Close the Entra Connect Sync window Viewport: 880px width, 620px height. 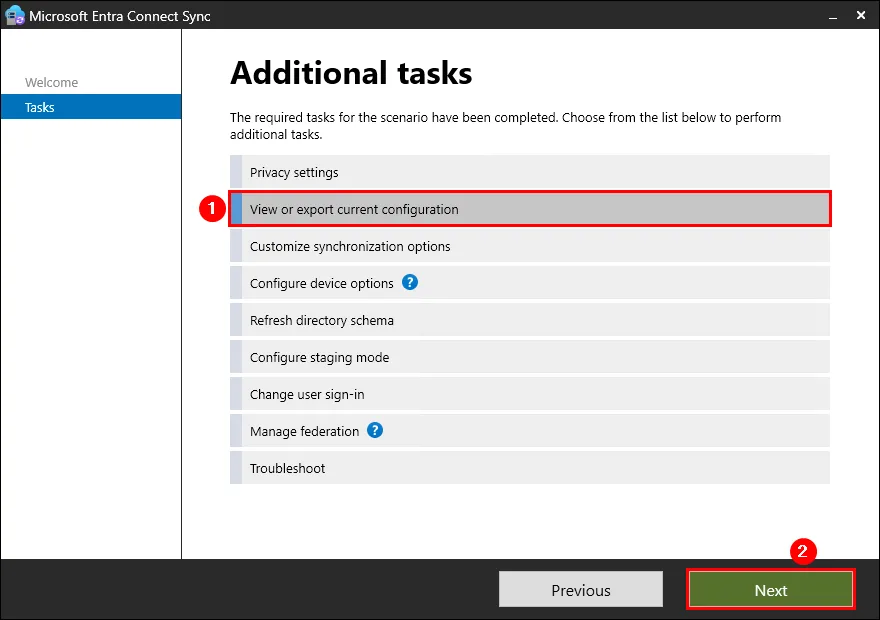tap(861, 16)
